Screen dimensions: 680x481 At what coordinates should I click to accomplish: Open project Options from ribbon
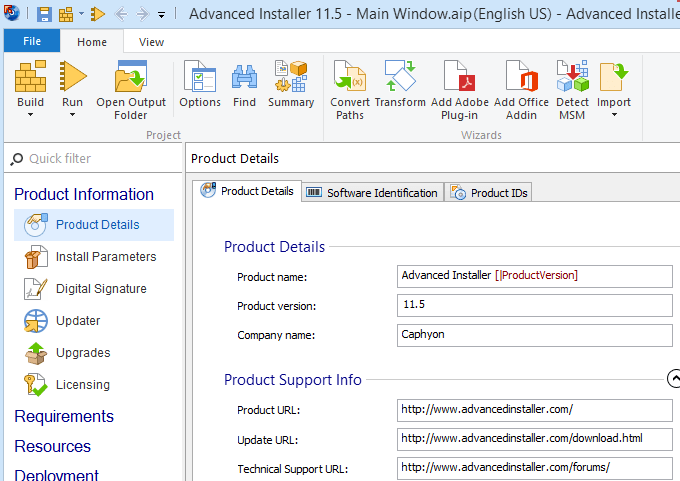[200, 78]
